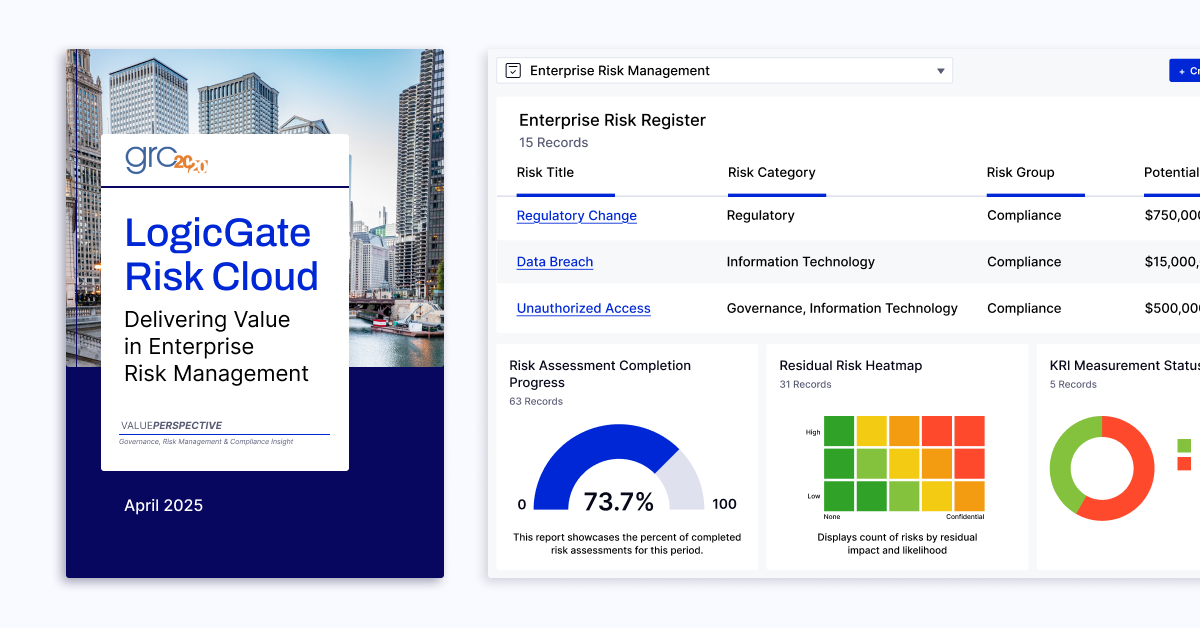The width and height of the screenshot is (1200, 628).
Task: Click the 15 Records count text
Action: pyautogui.click(x=554, y=143)
